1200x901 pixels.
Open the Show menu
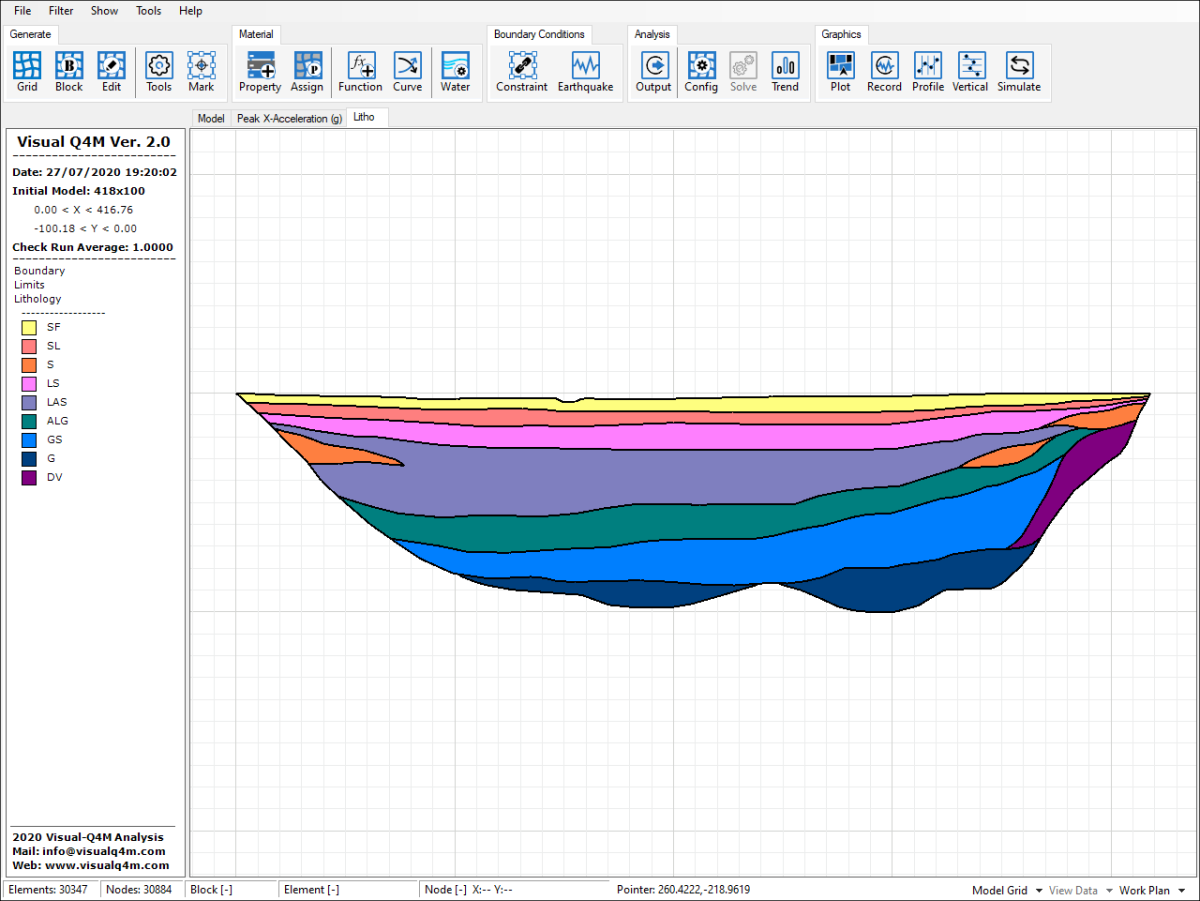point(104,11)
